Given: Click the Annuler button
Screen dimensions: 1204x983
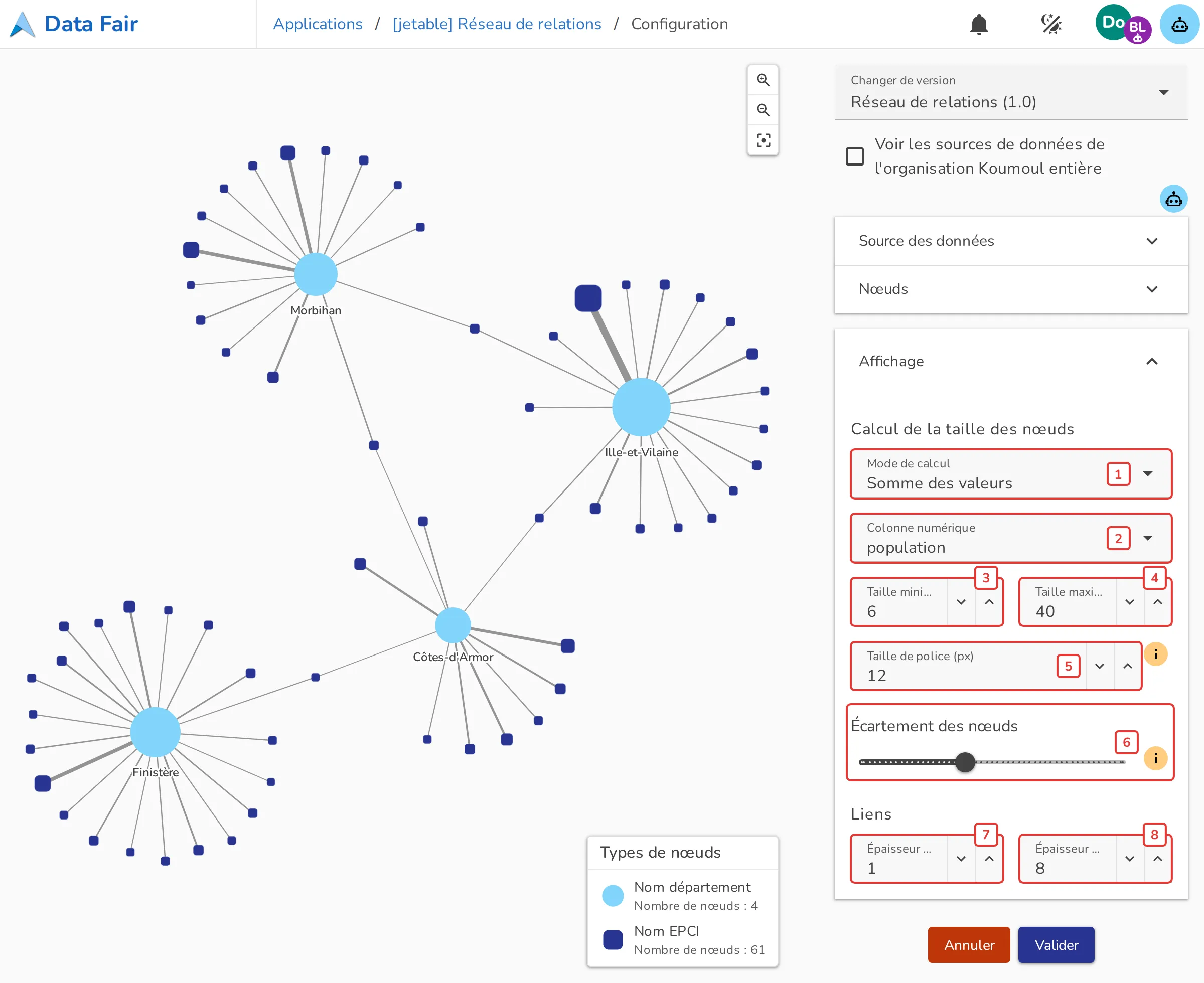Looking at the screenshot, I should tap(969, 945).
